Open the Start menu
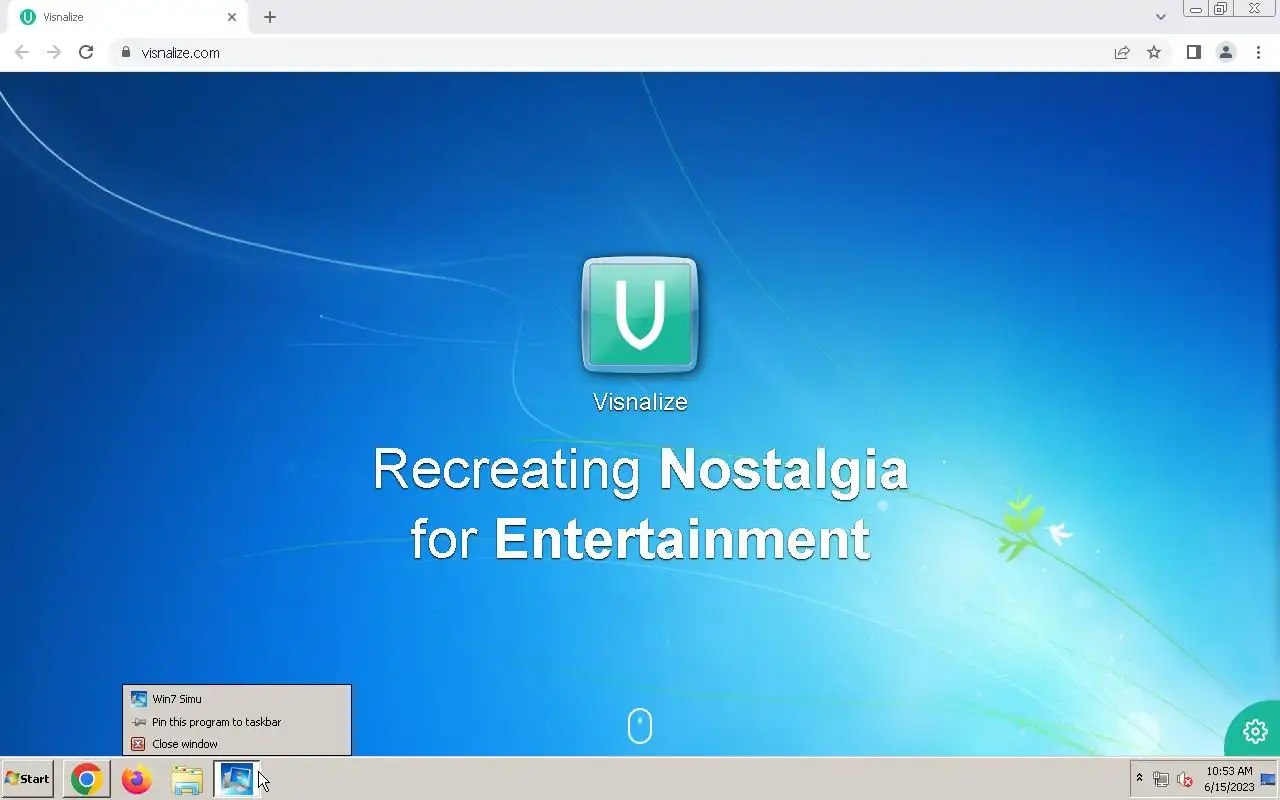 coord(28,779)
